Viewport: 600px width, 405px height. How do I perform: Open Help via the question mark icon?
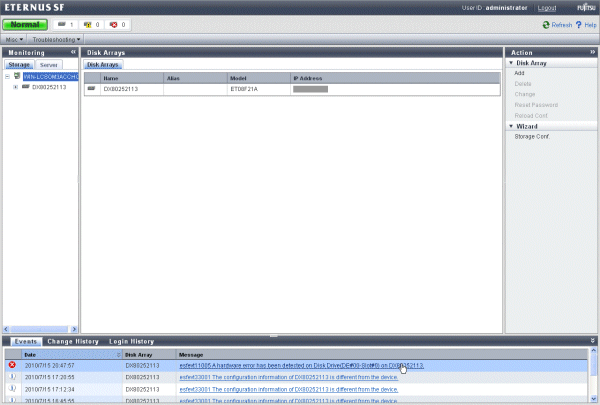[580, 24]
